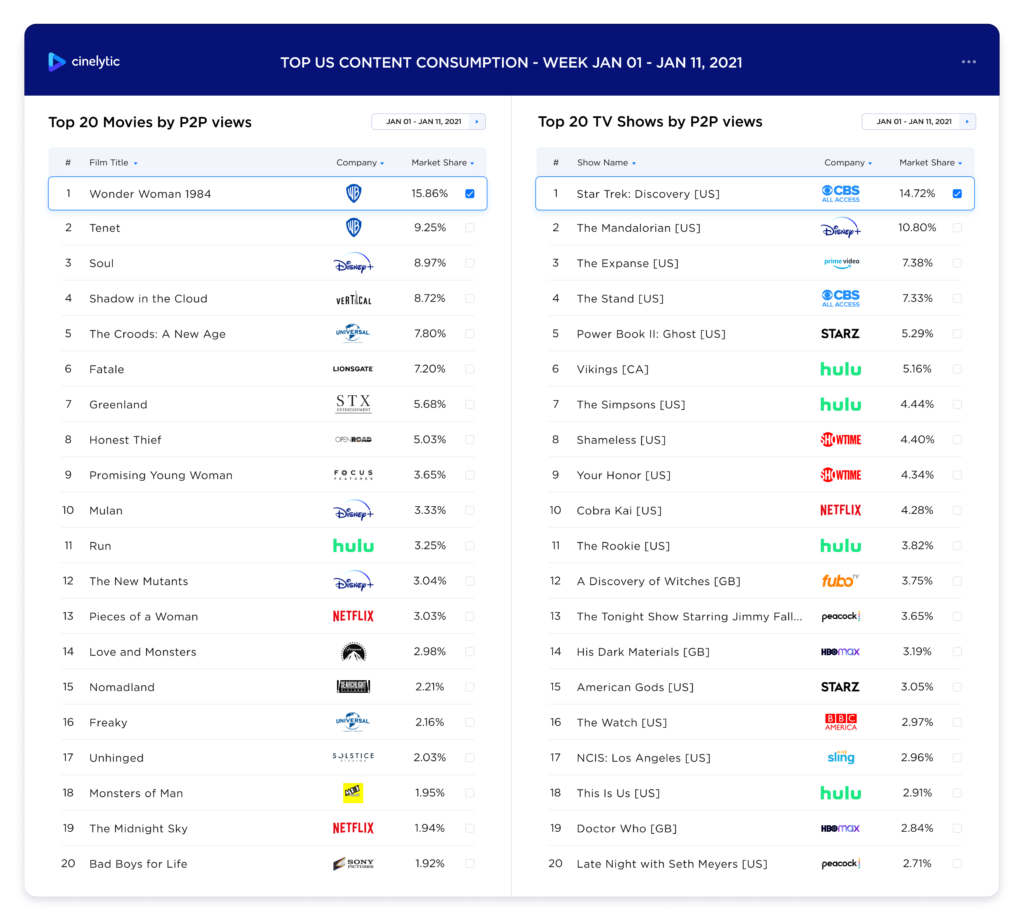Screen dimensions: 1024x921
Task: Click yellow logo for Monsters of Man
Action: pyautogui.click(x=353, y=792)
